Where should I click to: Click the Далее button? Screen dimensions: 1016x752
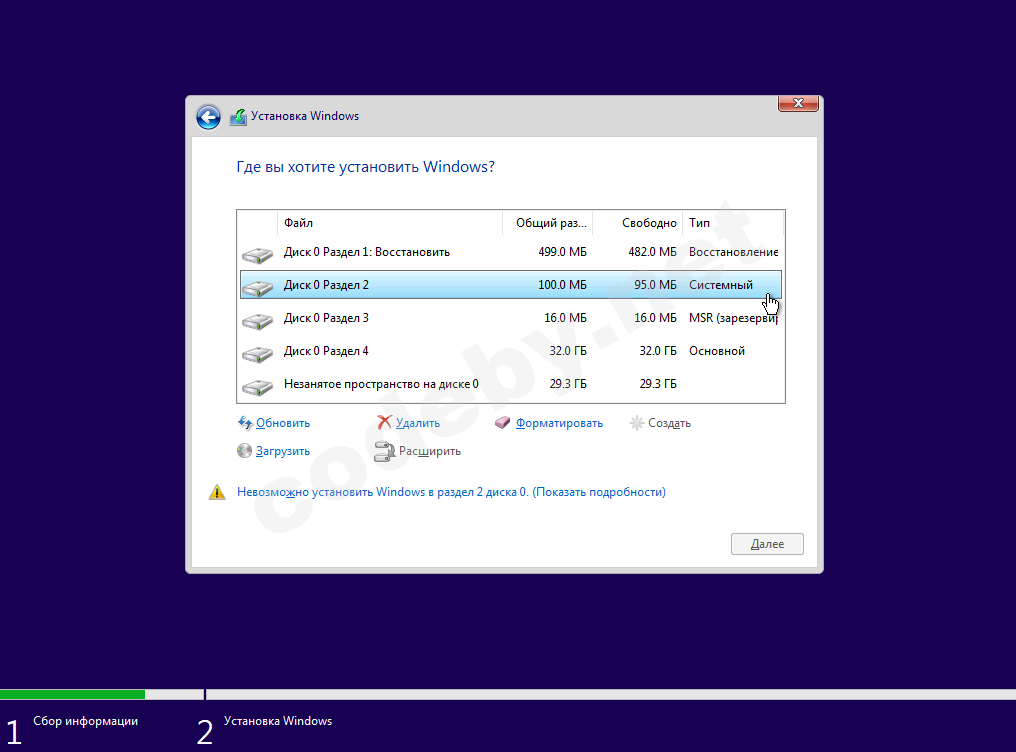click(767, 544)
